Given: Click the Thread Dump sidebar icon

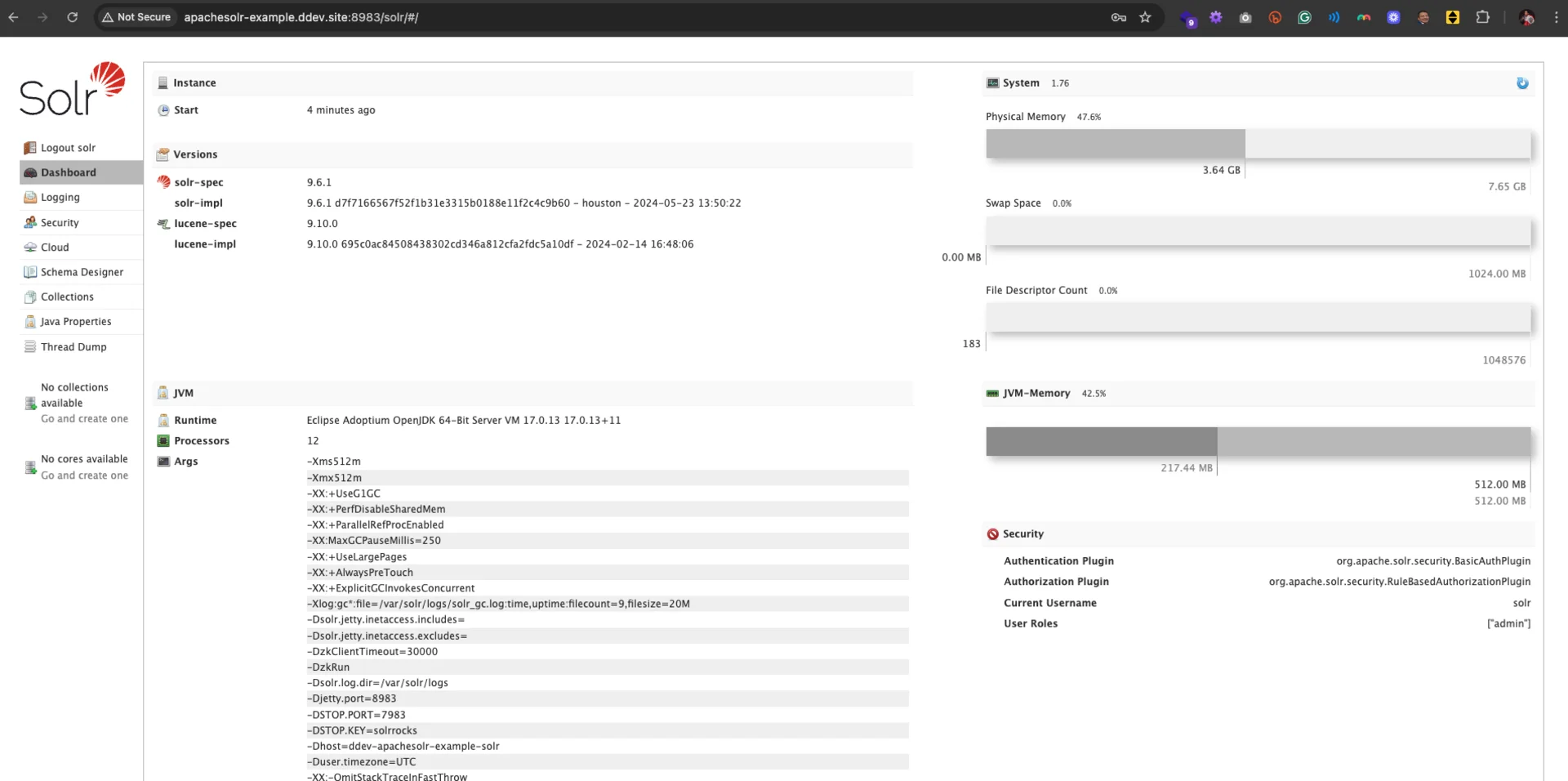Looking at the screenshot, I should tap(30, 346).
